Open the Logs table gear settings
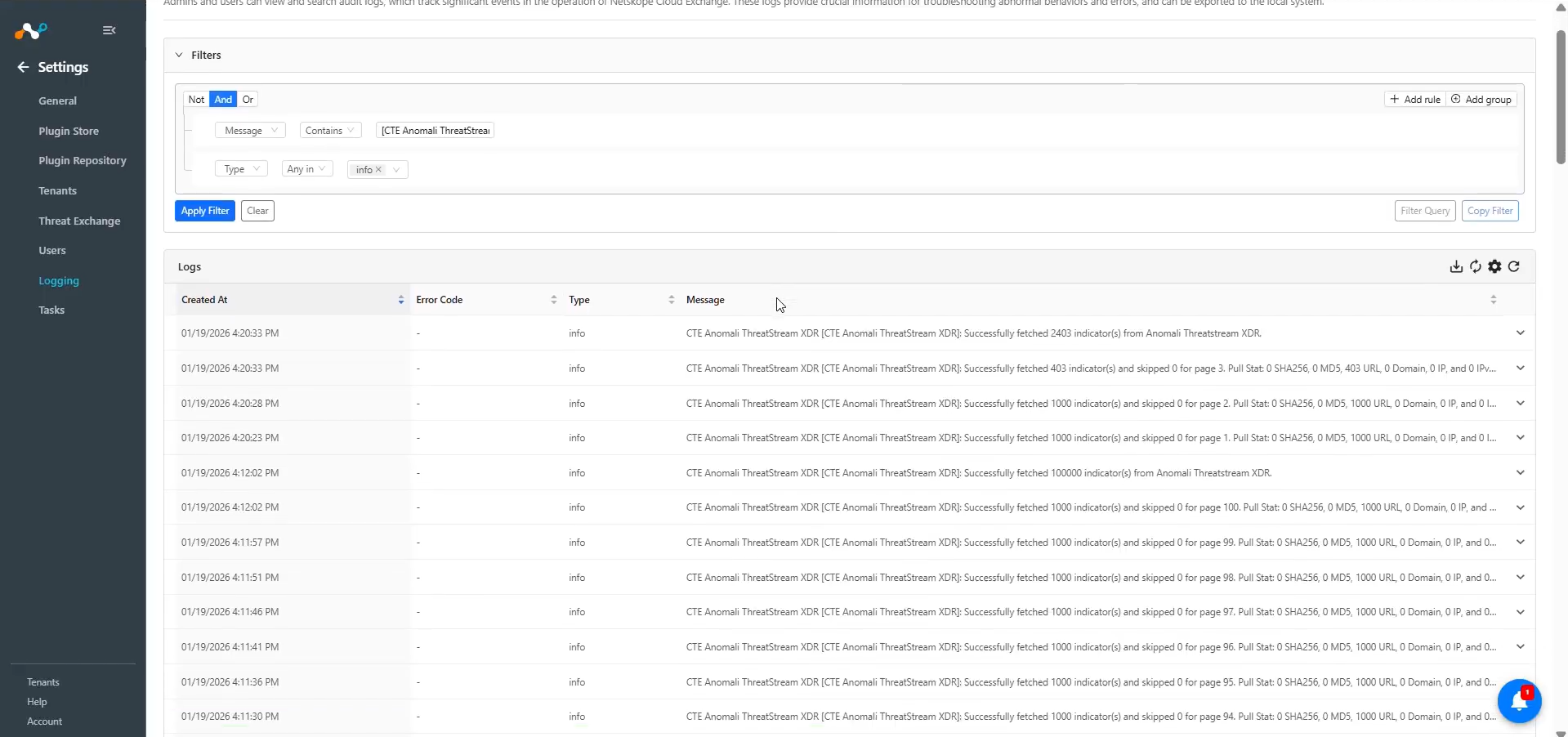1568x737 pixels. (1495, 266)
